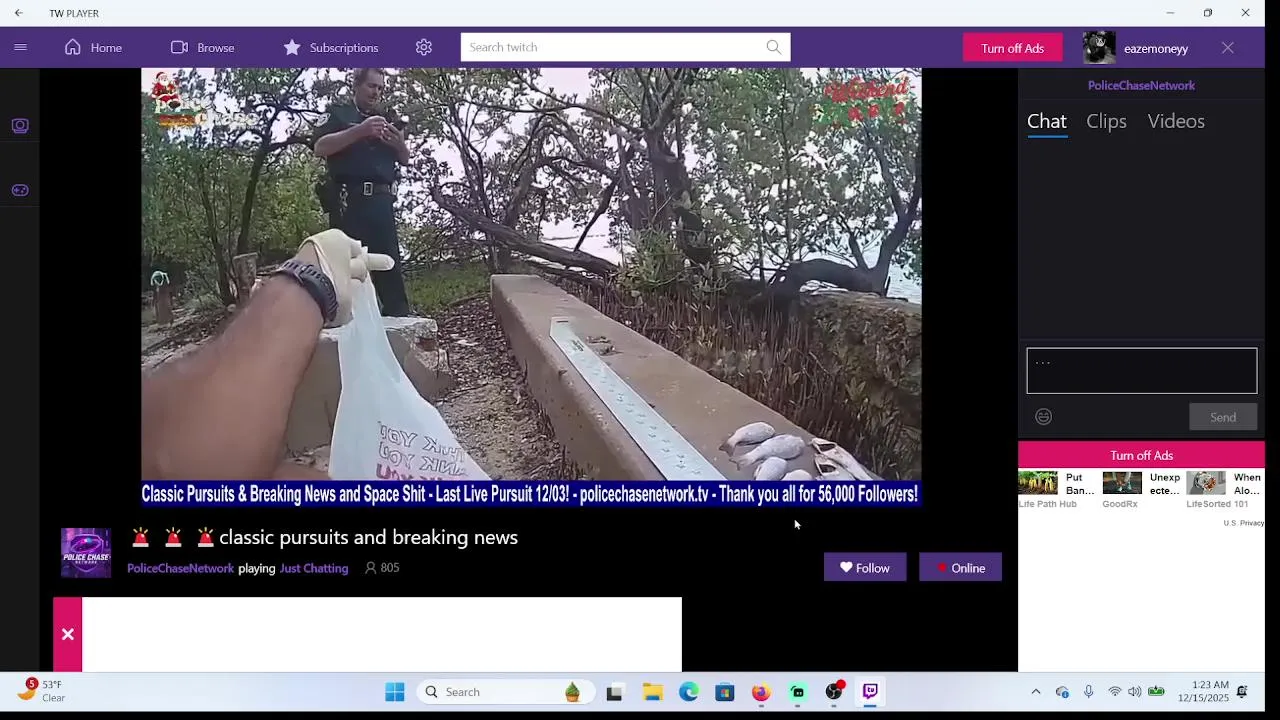
Task: Click the pink Turn off Ads banner
Action: [1141, 455]
